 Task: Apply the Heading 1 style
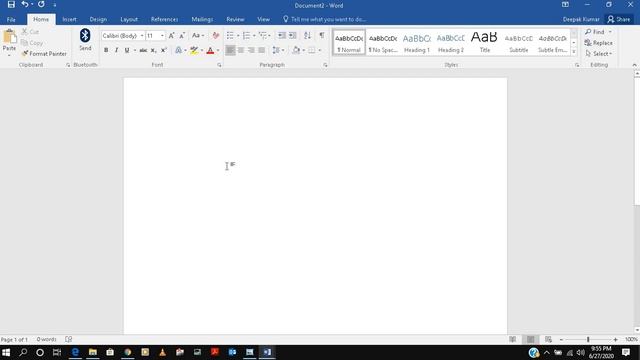pyautogui.click(x=417, y=42)
